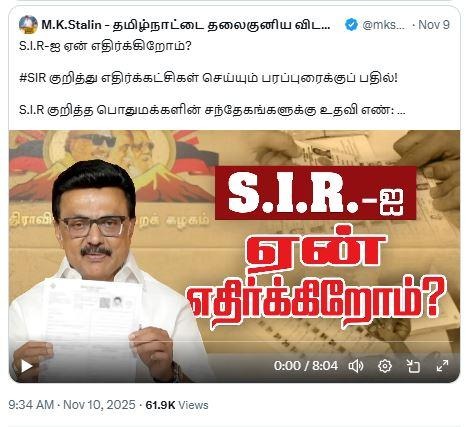This screenshot has height=427, width=473.
Task: Open the @mks... handle link
Action: (x=383, y=25)
